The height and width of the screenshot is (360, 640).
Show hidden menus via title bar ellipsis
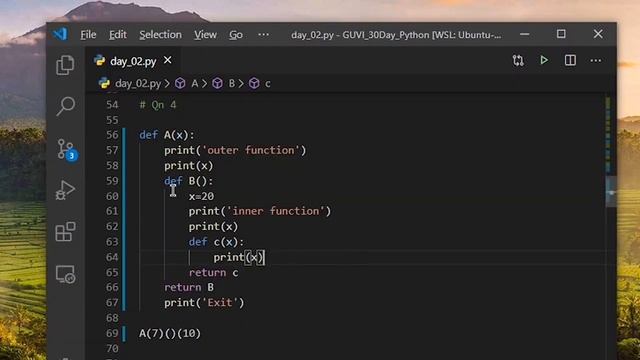tap(263, 35)
